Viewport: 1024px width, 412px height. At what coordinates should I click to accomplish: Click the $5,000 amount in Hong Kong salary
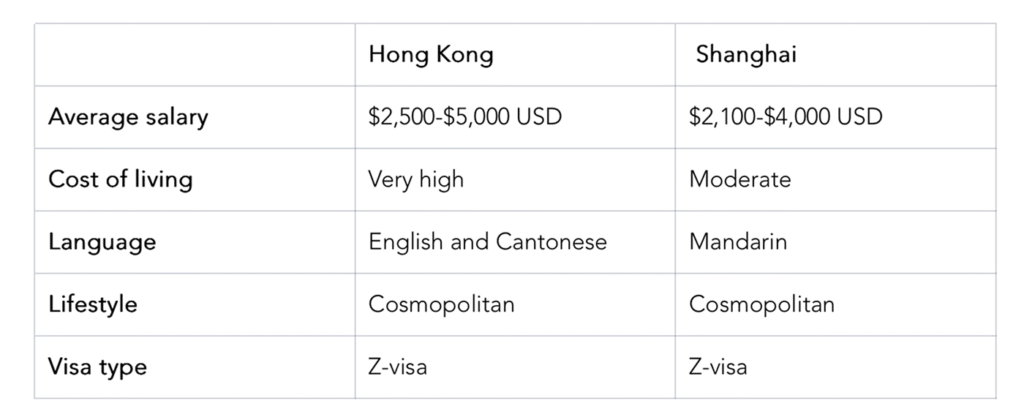point(474,117)
